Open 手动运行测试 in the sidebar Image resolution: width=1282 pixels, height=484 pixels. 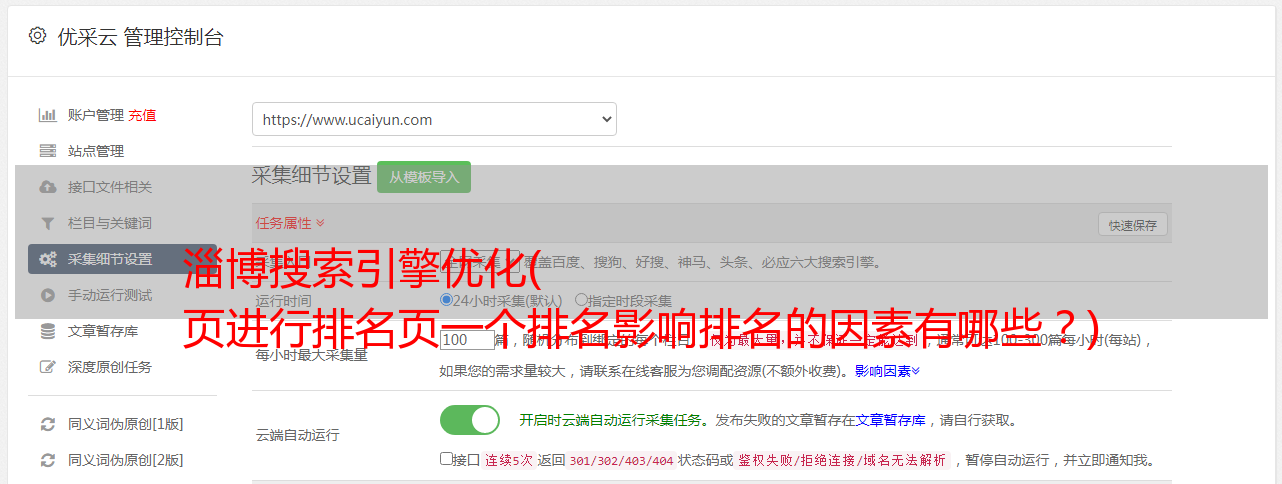coord(110,295)
